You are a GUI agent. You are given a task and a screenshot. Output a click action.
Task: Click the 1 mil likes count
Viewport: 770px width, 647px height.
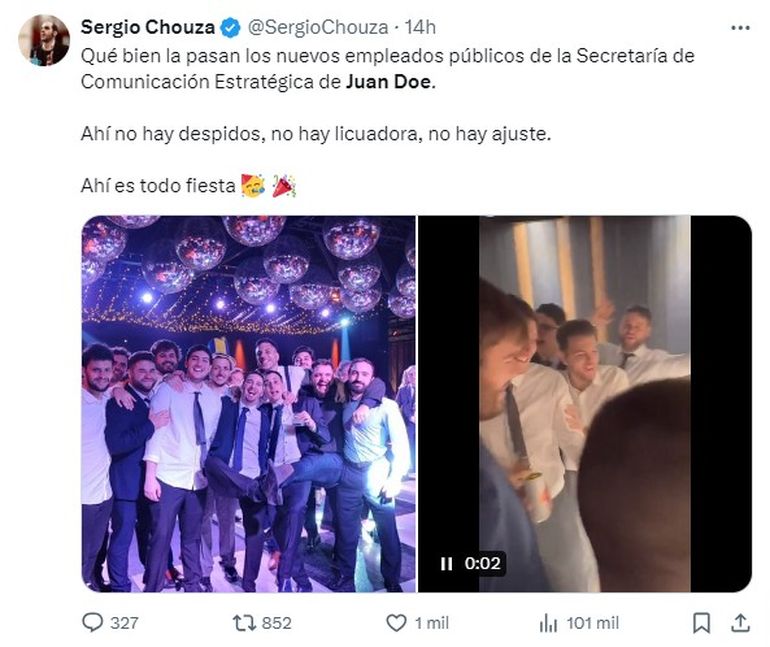click(x=432, y=622)
